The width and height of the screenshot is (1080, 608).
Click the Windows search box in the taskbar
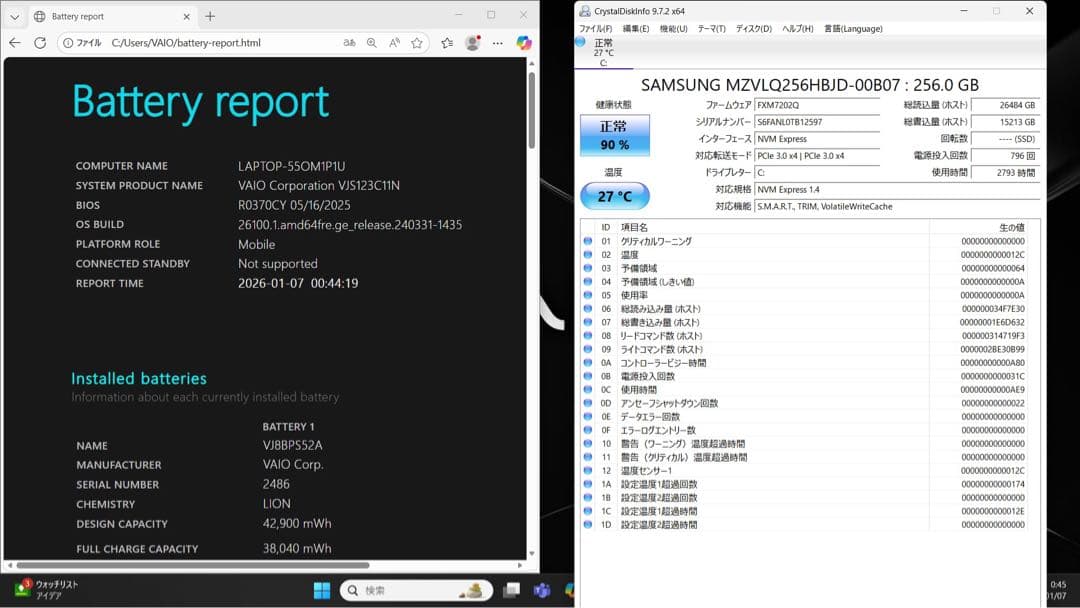(415, 590)
